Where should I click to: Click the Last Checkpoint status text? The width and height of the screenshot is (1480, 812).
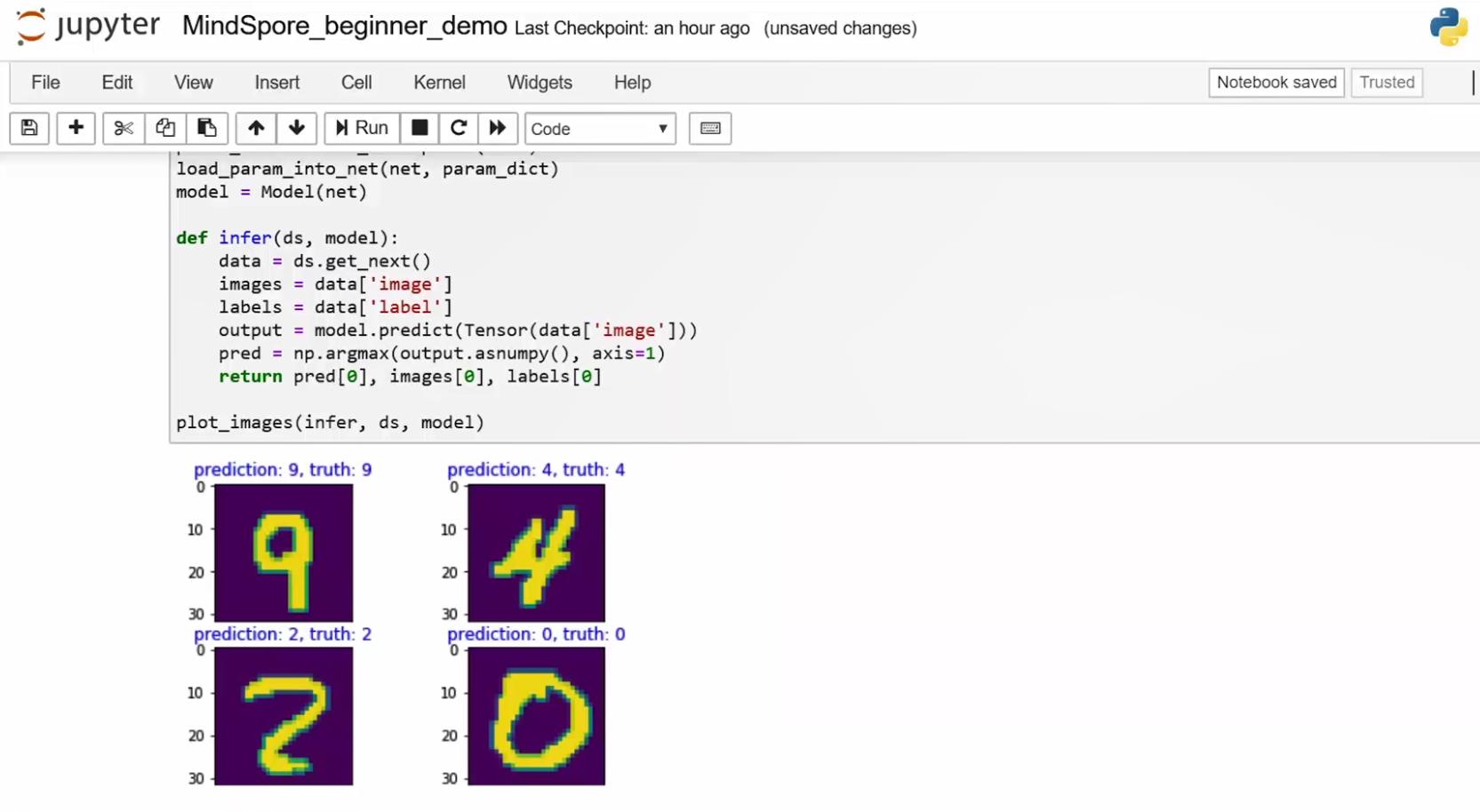(x=632, y=28)
